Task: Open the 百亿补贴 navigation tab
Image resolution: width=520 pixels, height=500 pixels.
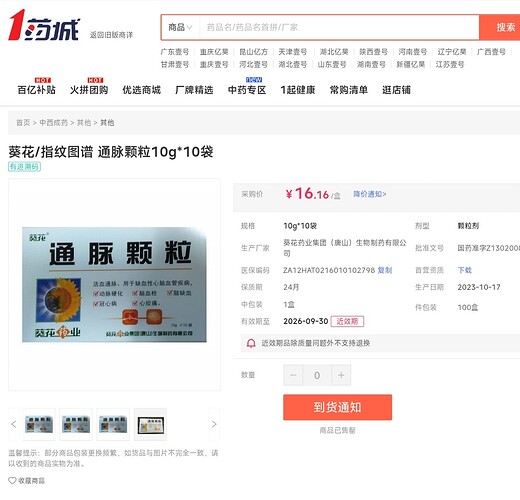Action: 37,90
